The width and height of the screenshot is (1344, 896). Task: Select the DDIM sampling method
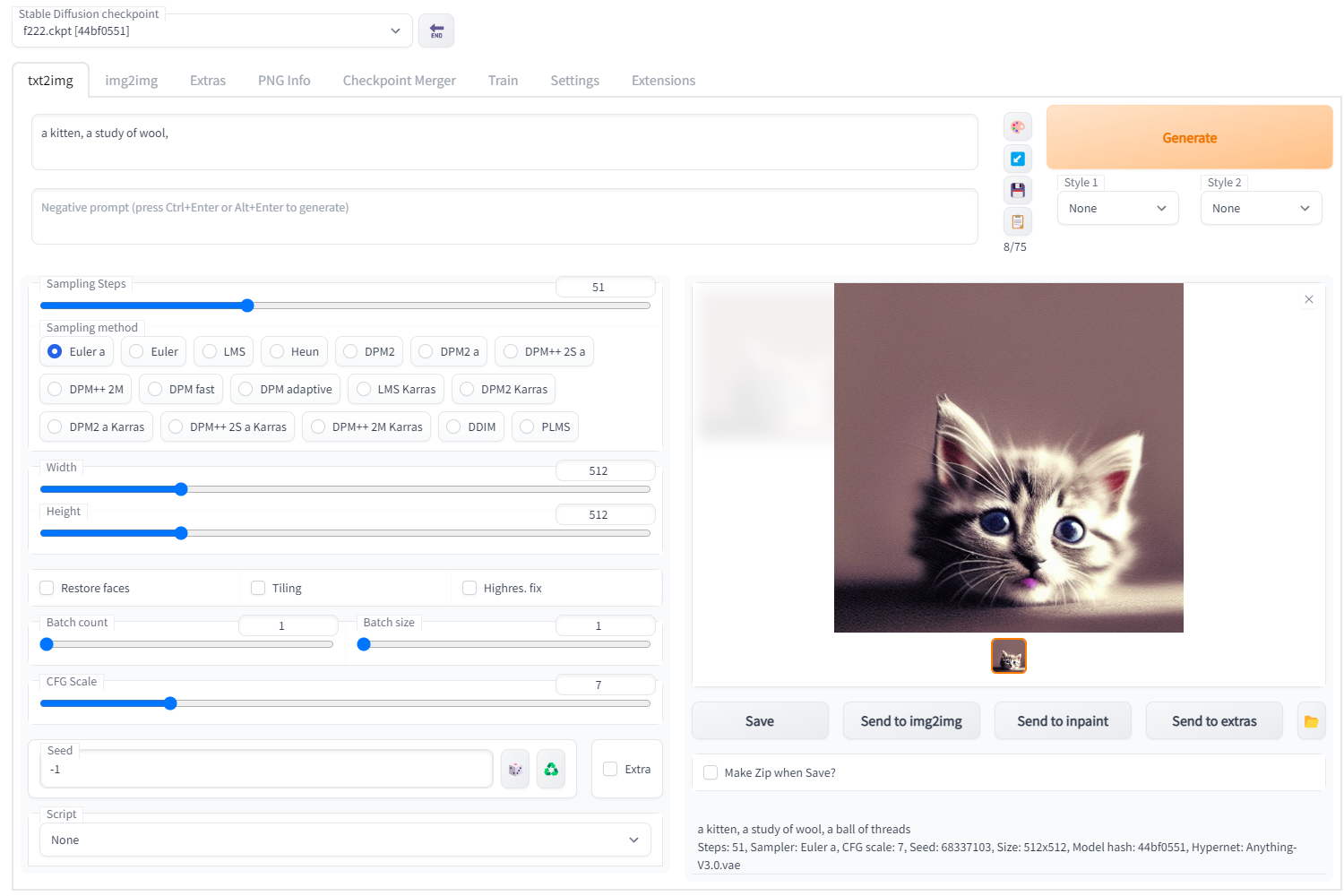pos(453,427)
